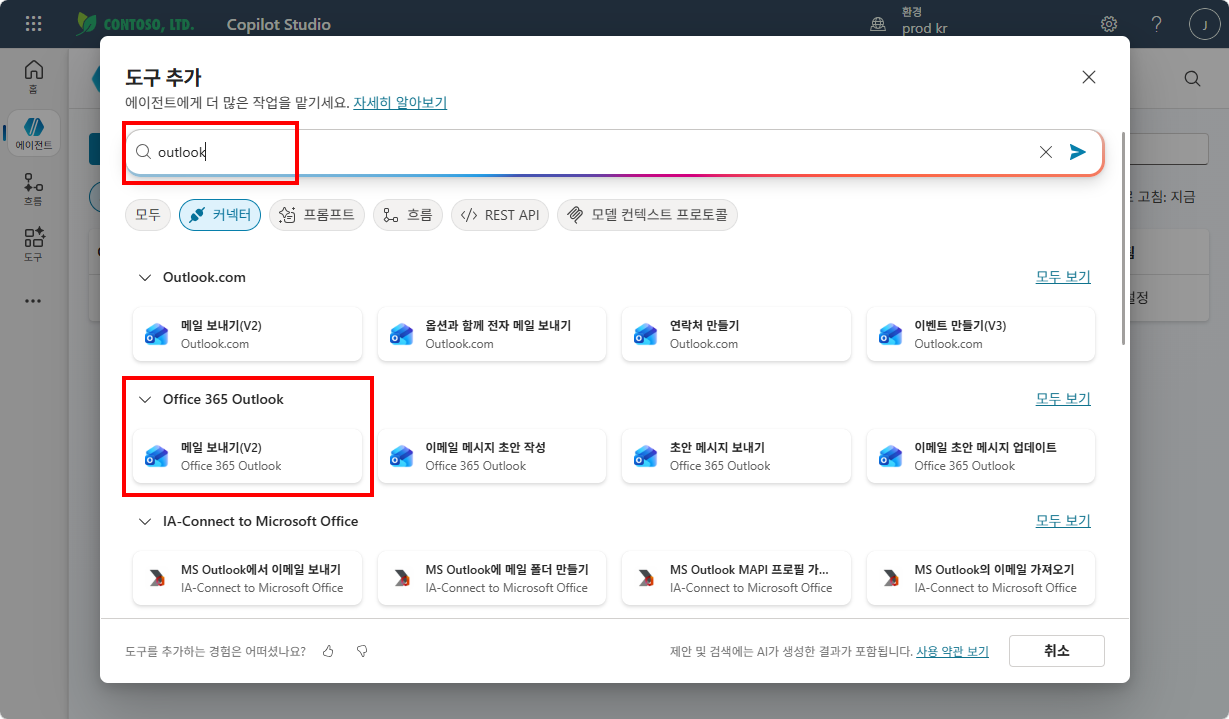The width and height of the screenshot is (1229, 719).
Task: Collapse the Outlook.com section
Action: [x=146, y=277]
